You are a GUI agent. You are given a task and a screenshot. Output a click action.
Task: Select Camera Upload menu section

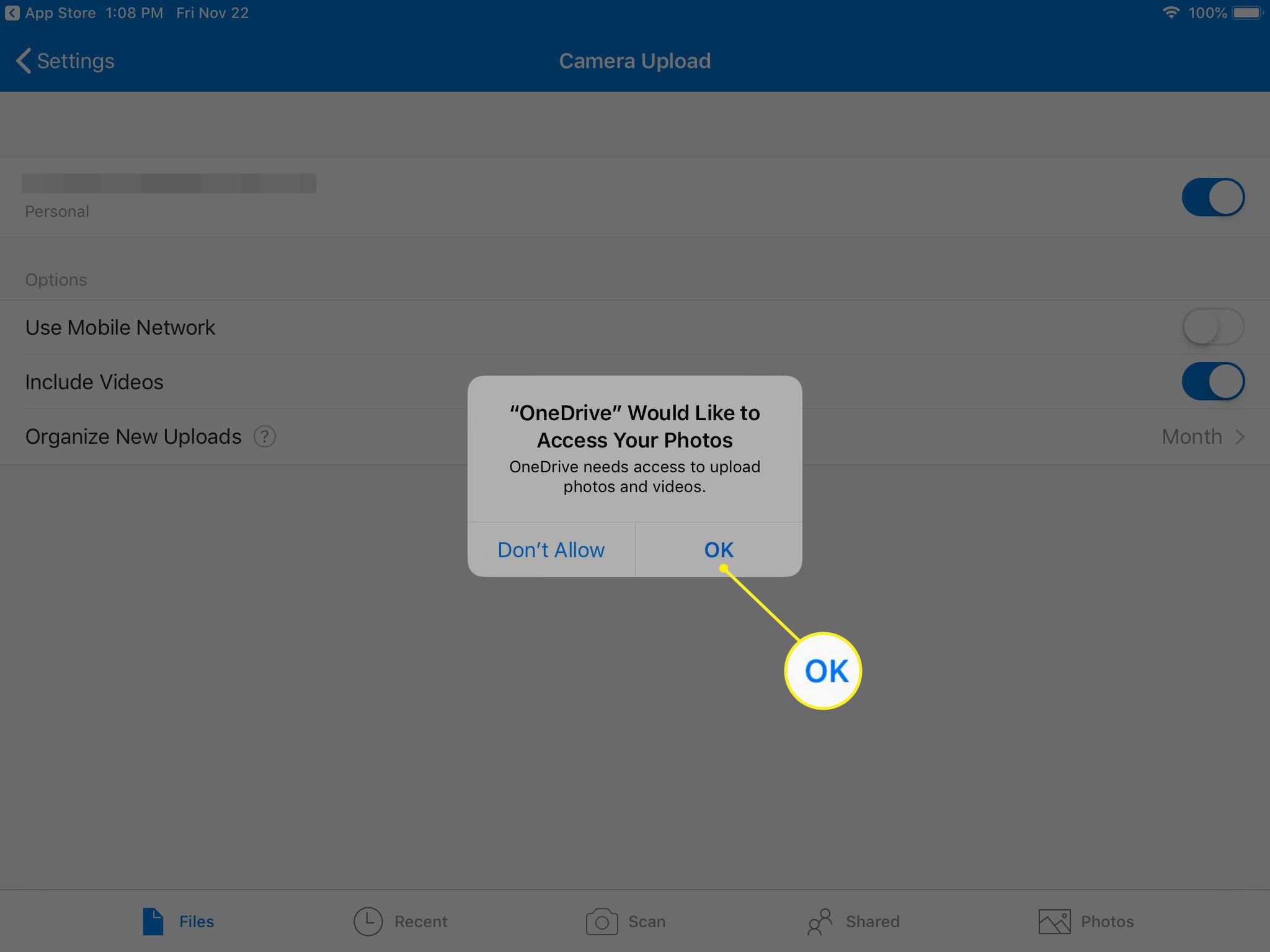(x=634, y=60)
